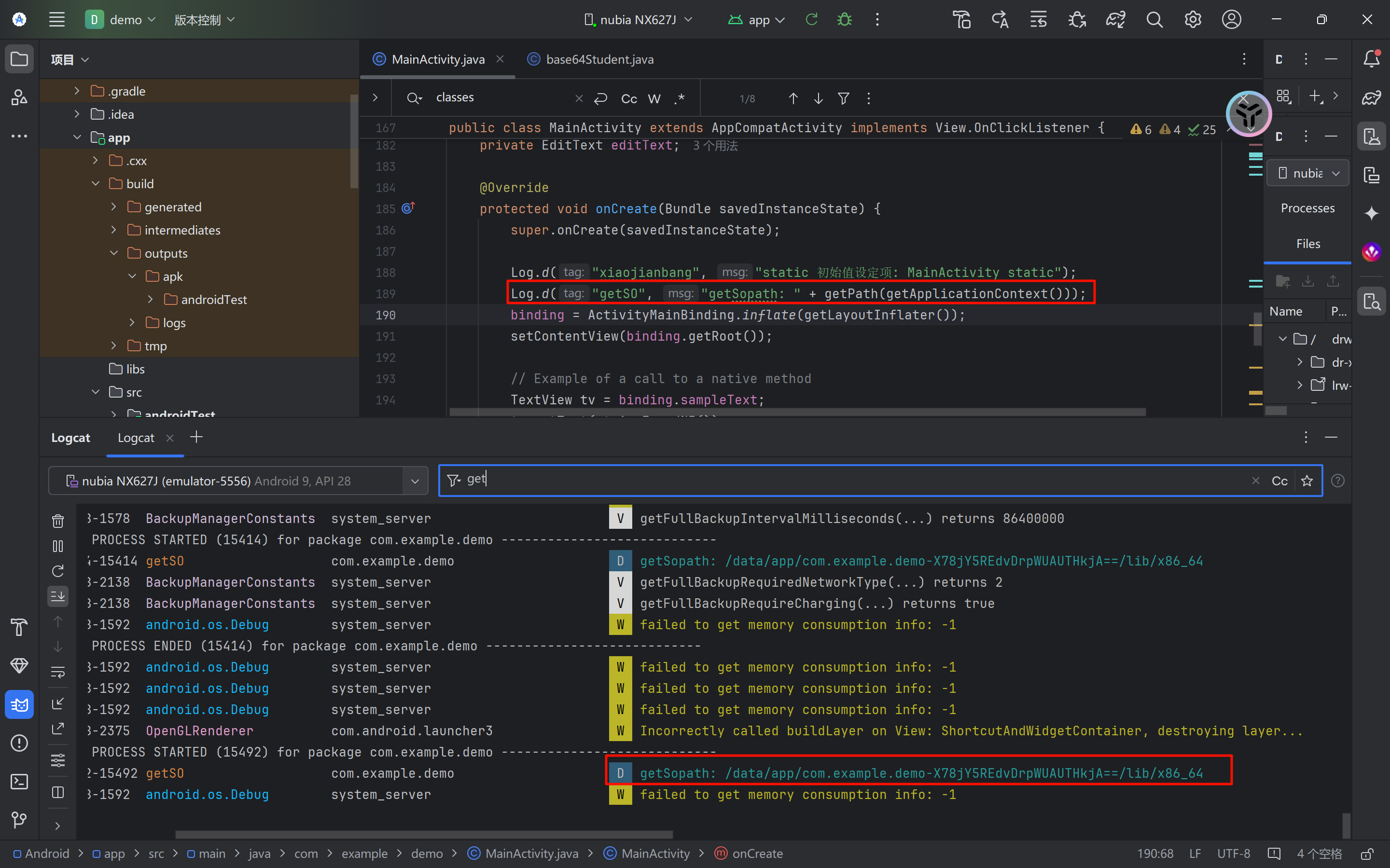The width and height of the screenshot is (1390, 868).
Task: Toggle regex option in search bar
Action: tap(680, 99)
